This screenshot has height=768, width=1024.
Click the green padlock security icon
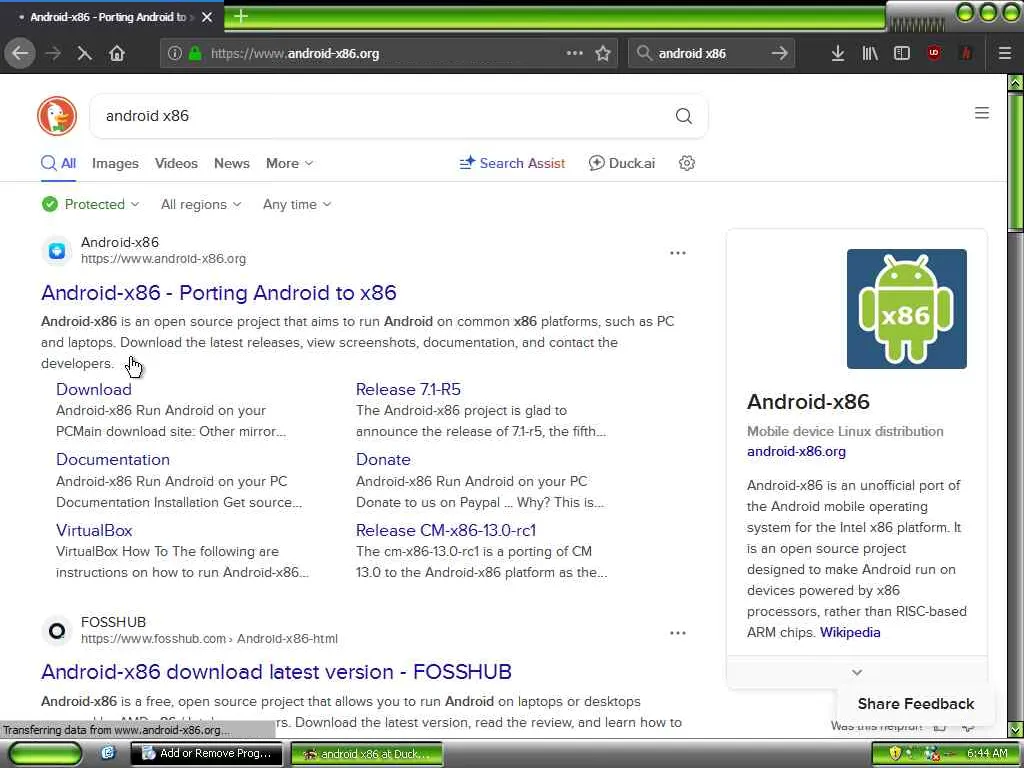tap(195, 54)
